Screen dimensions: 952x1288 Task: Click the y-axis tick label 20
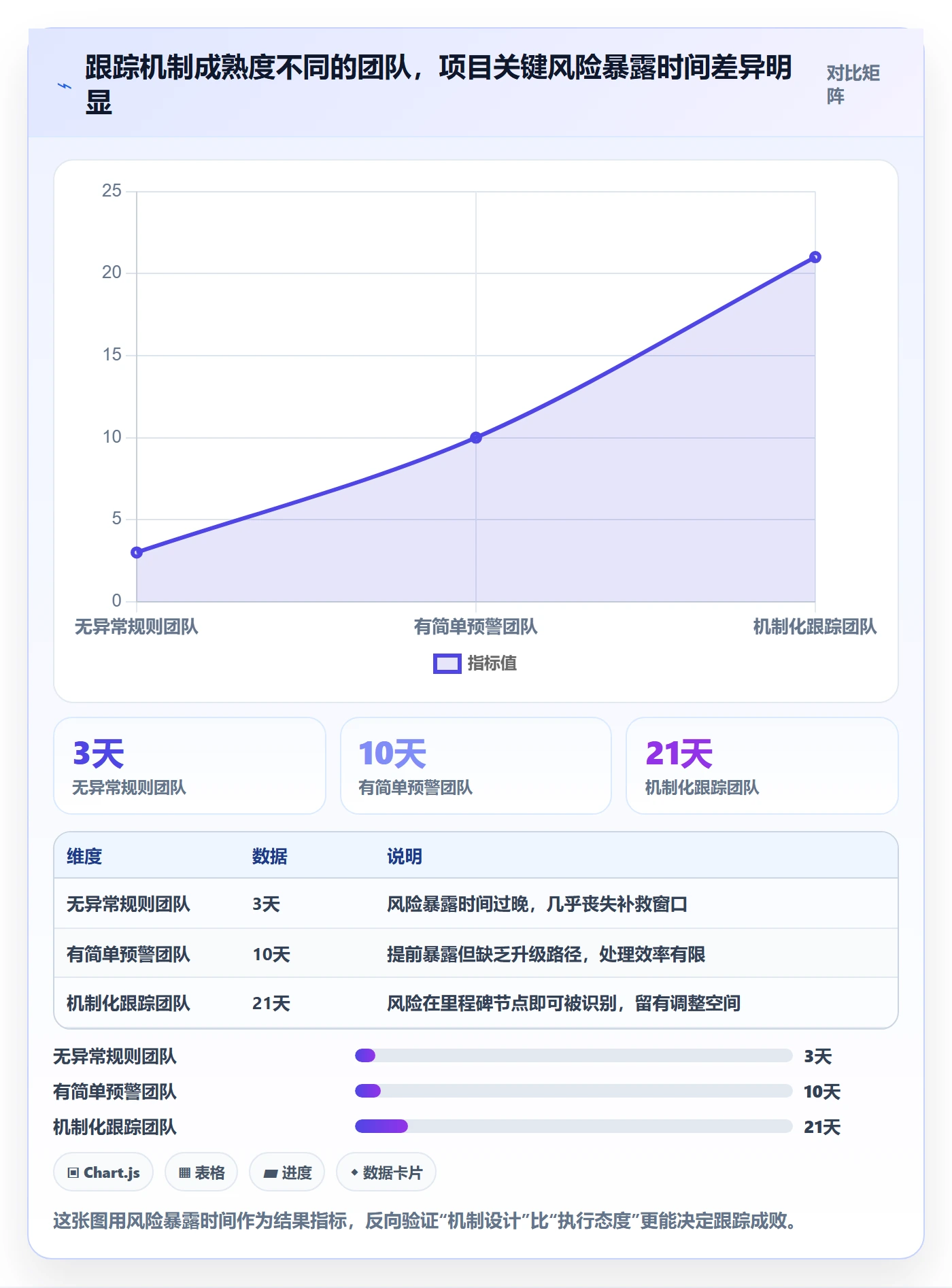click(112, 273)
